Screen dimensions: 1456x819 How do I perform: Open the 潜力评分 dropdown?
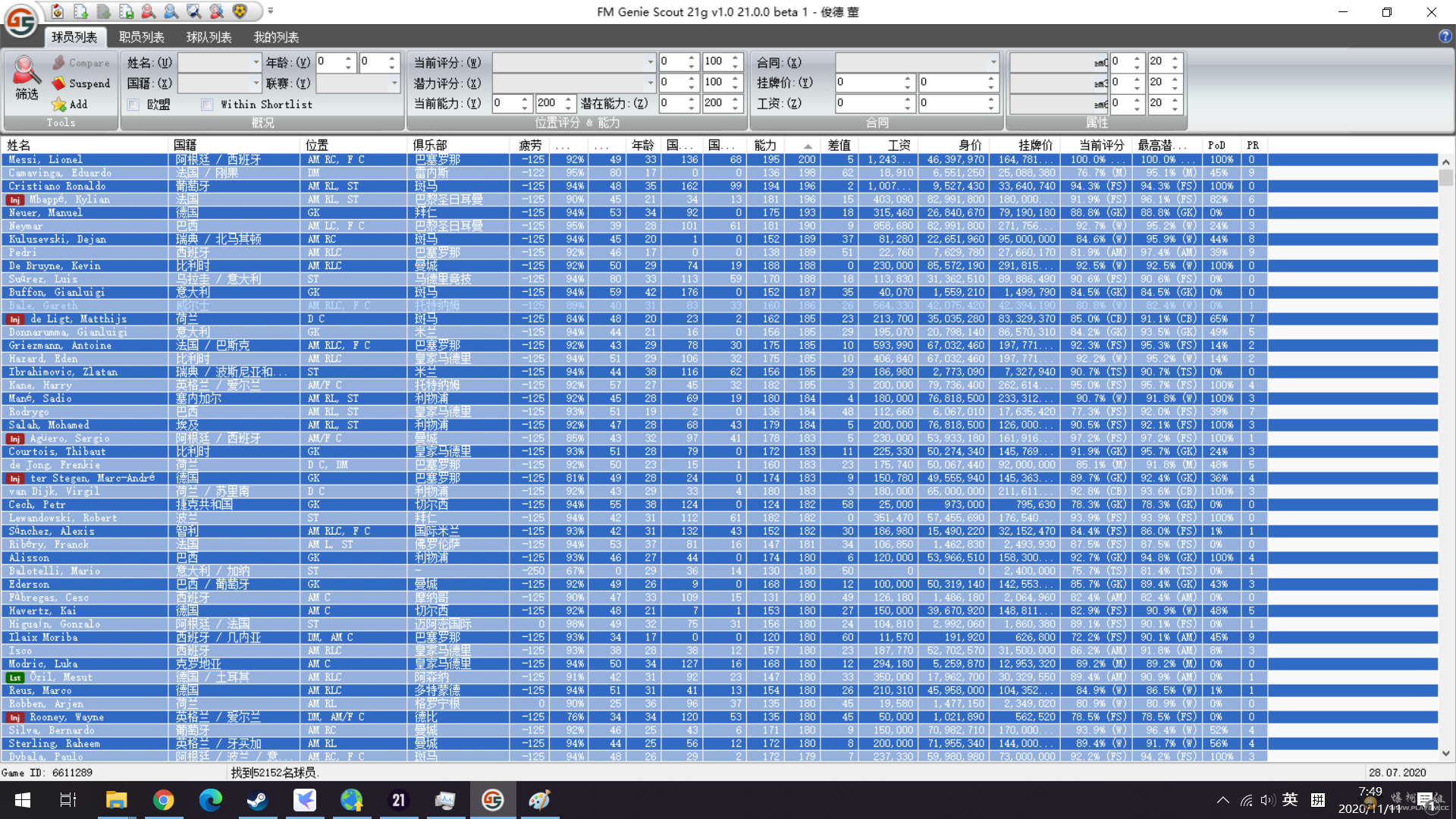pos(650,83)
